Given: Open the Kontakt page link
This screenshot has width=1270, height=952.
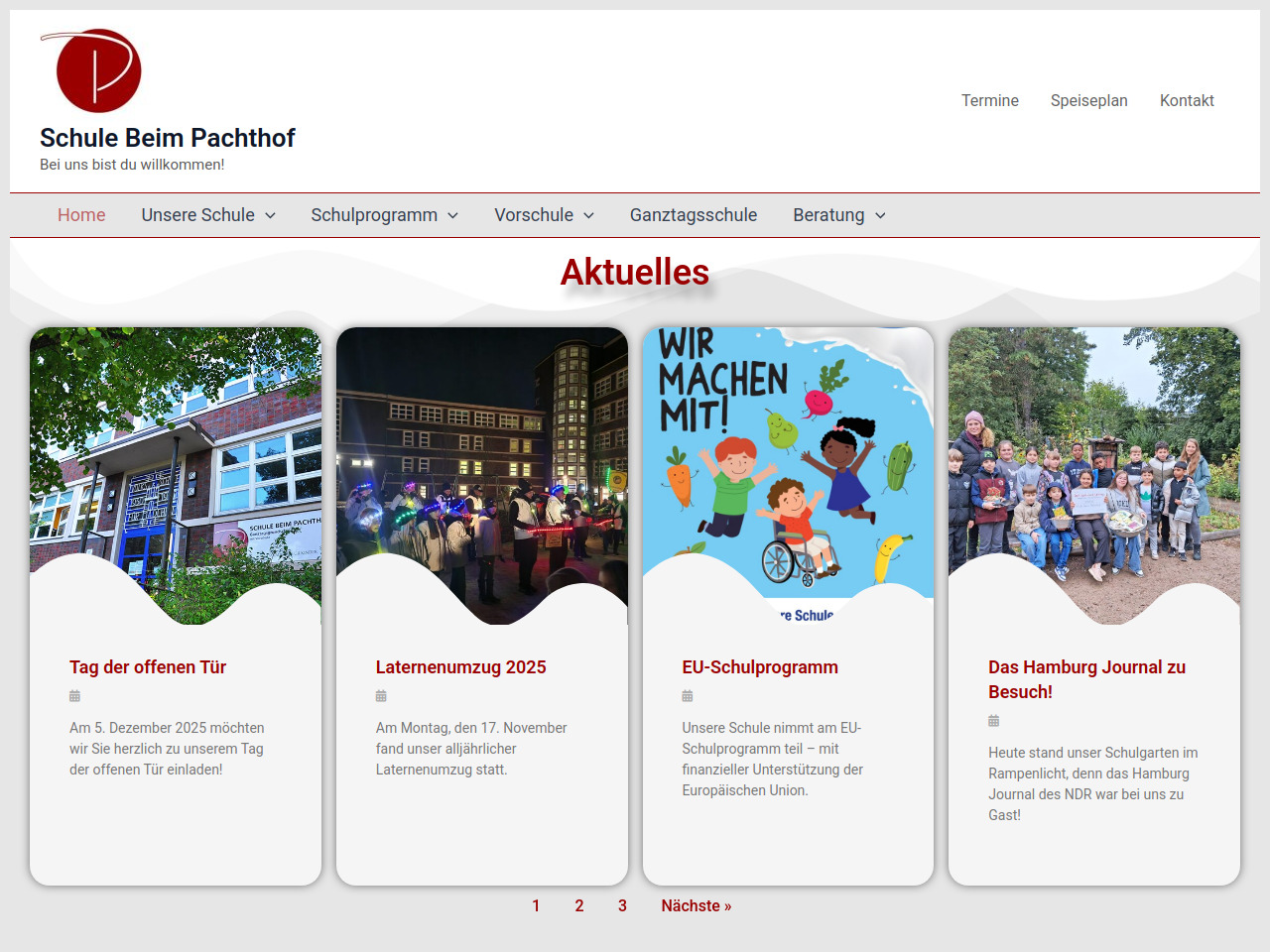Looking at the screenshot, I should pyautogui.click(x=1187, y=100).
